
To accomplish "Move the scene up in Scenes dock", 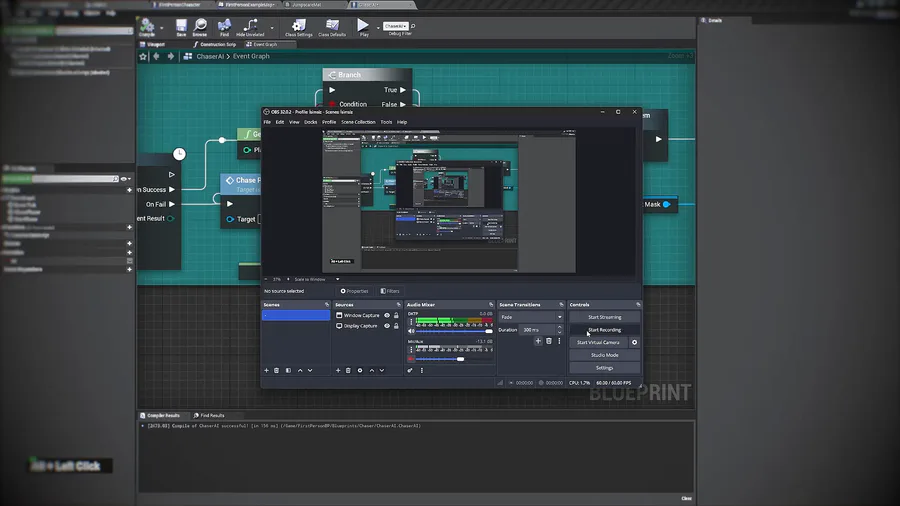I will click(x=300, y=371).
